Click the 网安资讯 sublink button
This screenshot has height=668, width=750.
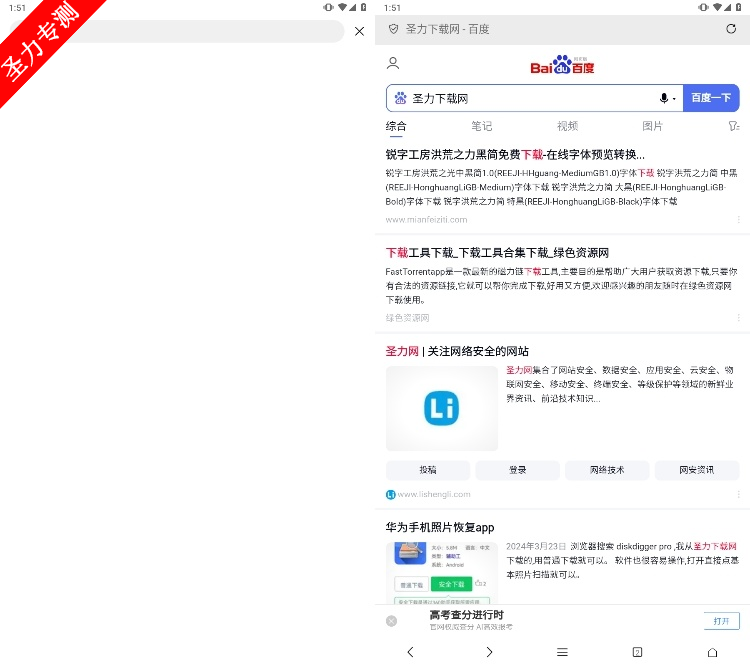pyautogui.click(x=697, y=470)
